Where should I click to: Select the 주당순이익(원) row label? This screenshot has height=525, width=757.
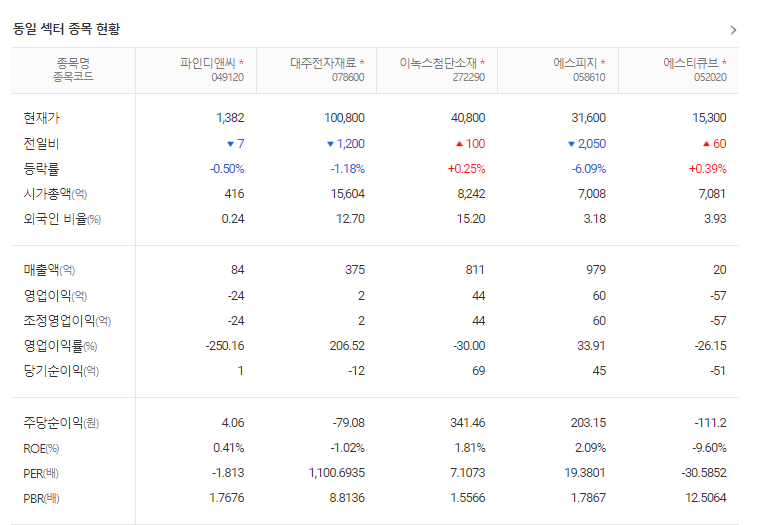click(61, 423)
